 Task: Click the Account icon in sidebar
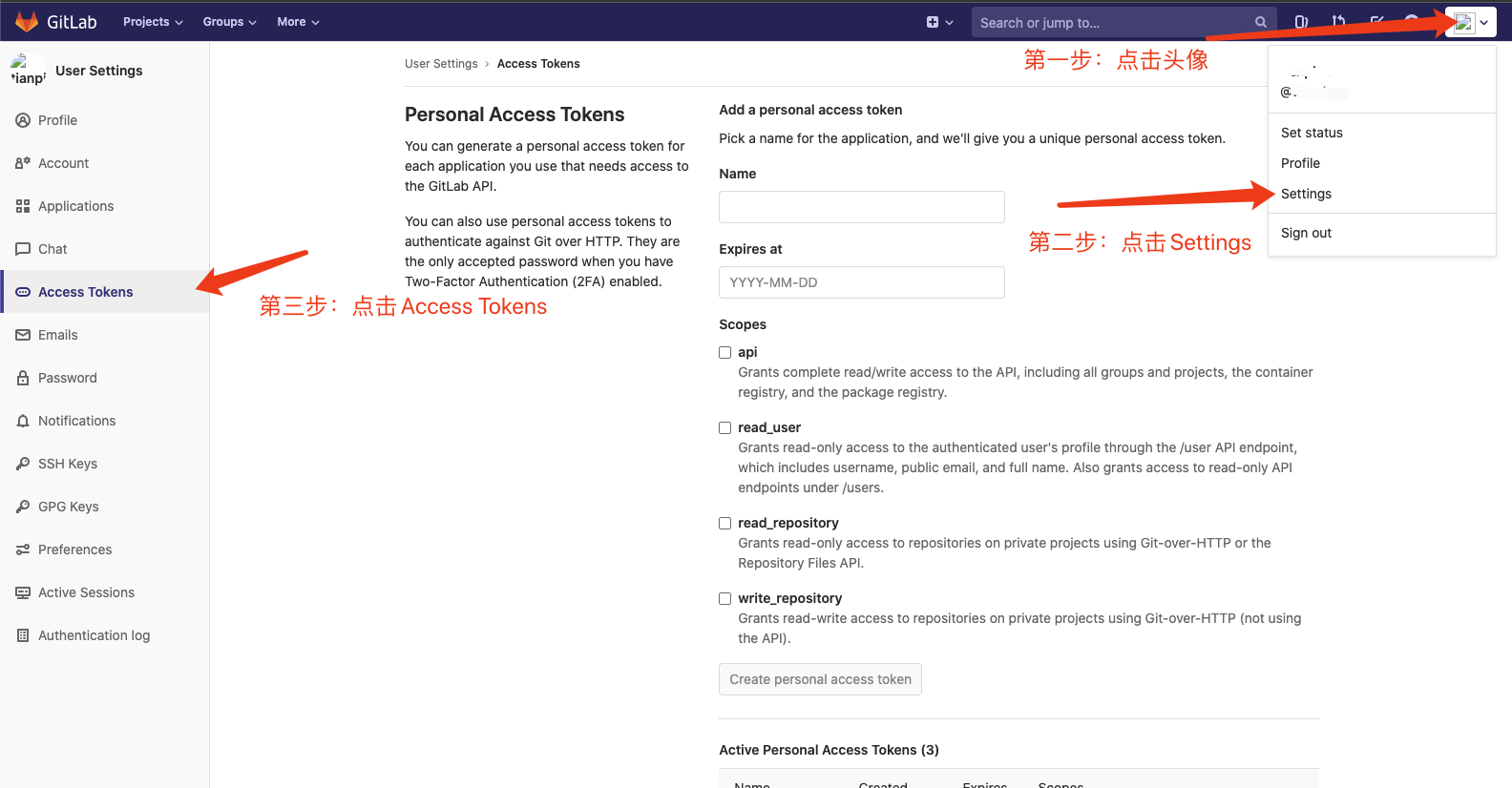click(x=23, y=163)
